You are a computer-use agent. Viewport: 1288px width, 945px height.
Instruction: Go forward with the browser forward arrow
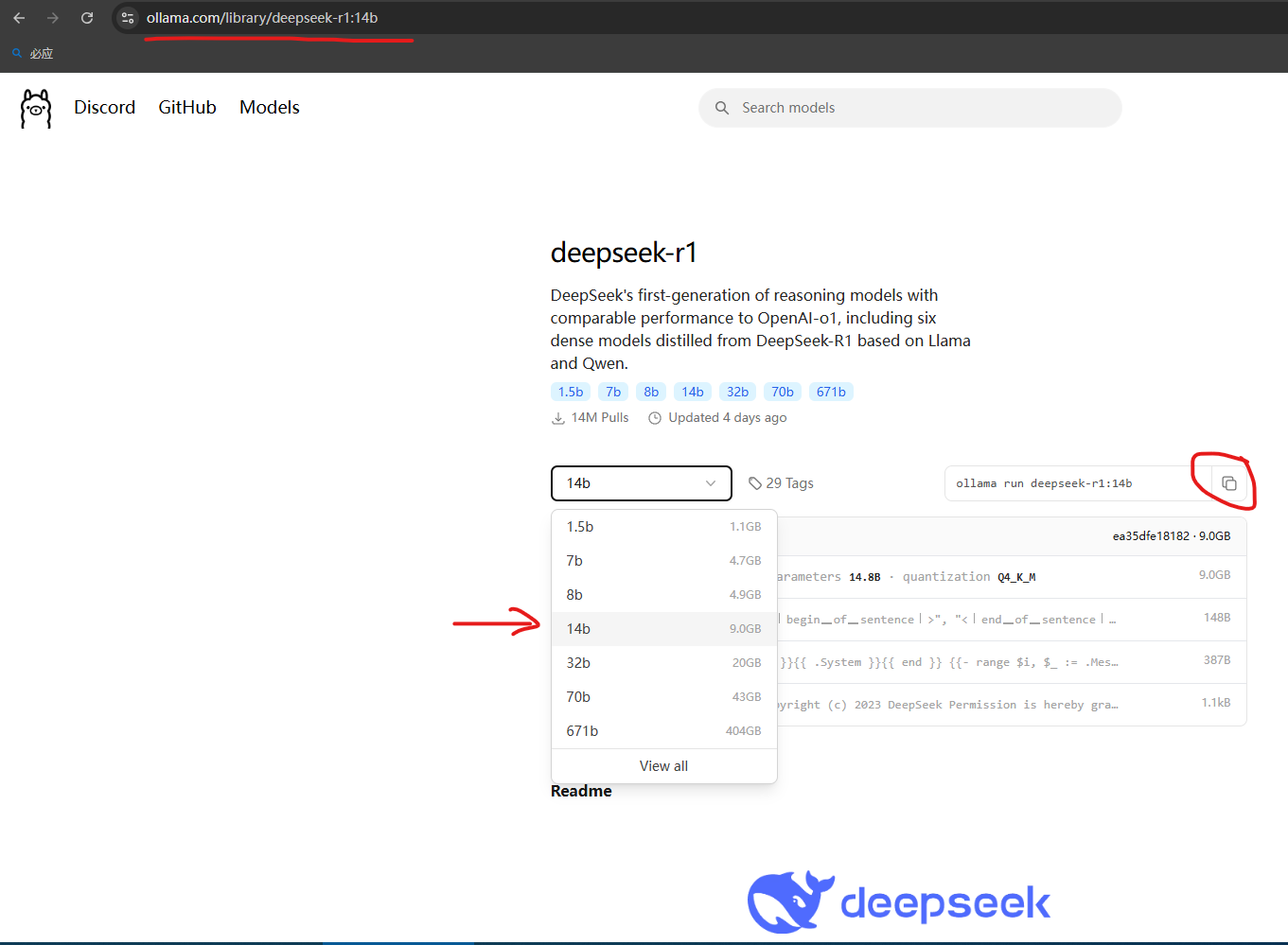click(x=53, y=18)
